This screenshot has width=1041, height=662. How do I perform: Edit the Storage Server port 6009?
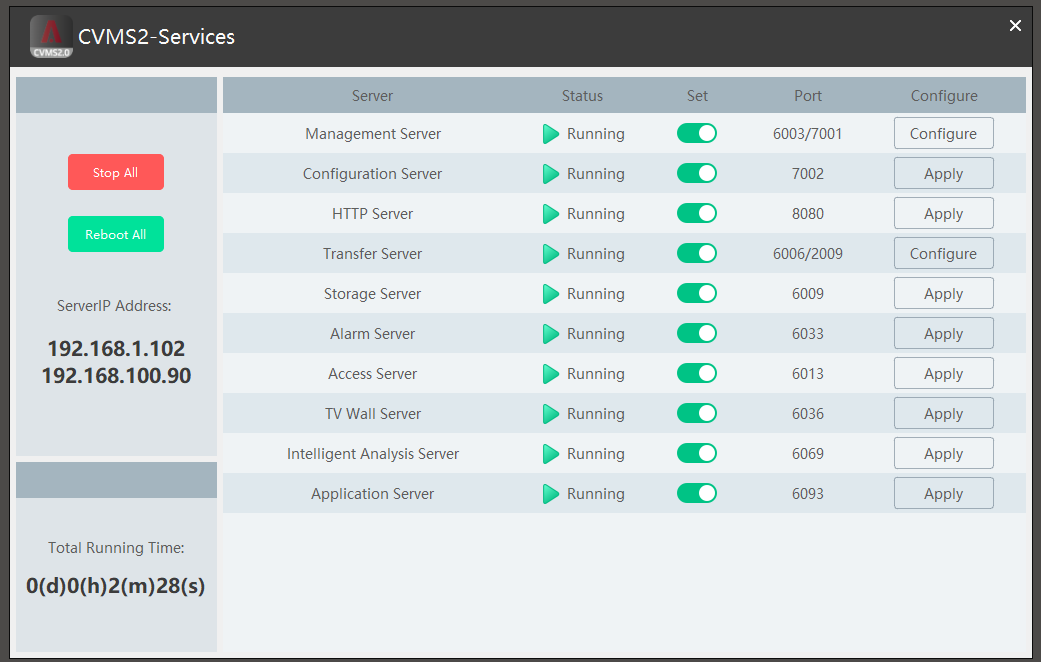point(807,293)
